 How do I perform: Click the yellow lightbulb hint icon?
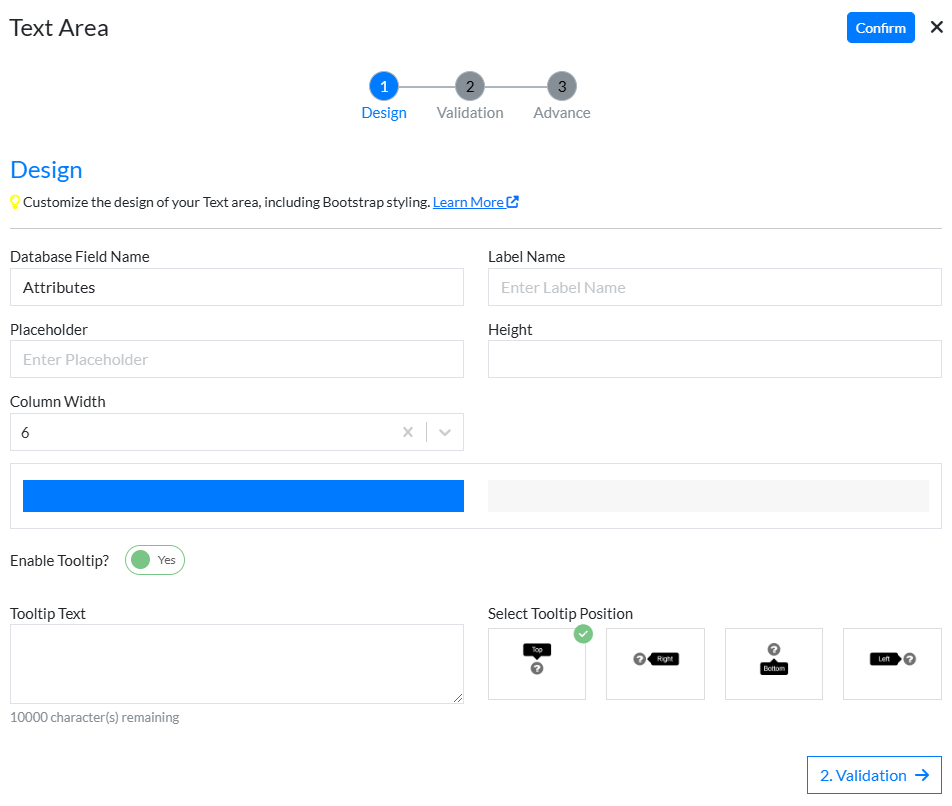click(x=15, y=202)
